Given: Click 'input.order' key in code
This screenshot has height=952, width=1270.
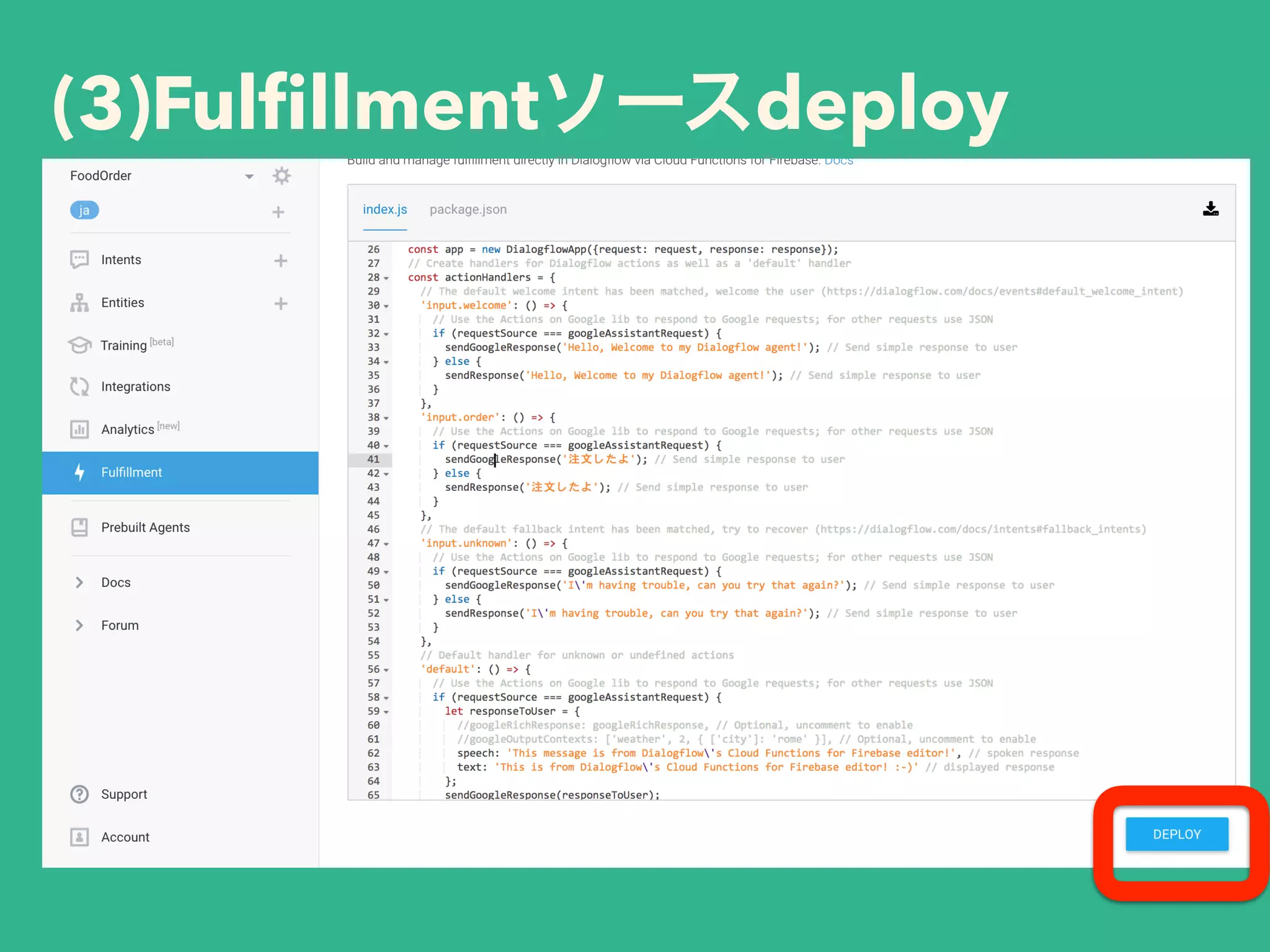Looking at the screenshot, I should pyautogui.click(x=460, y=417).
